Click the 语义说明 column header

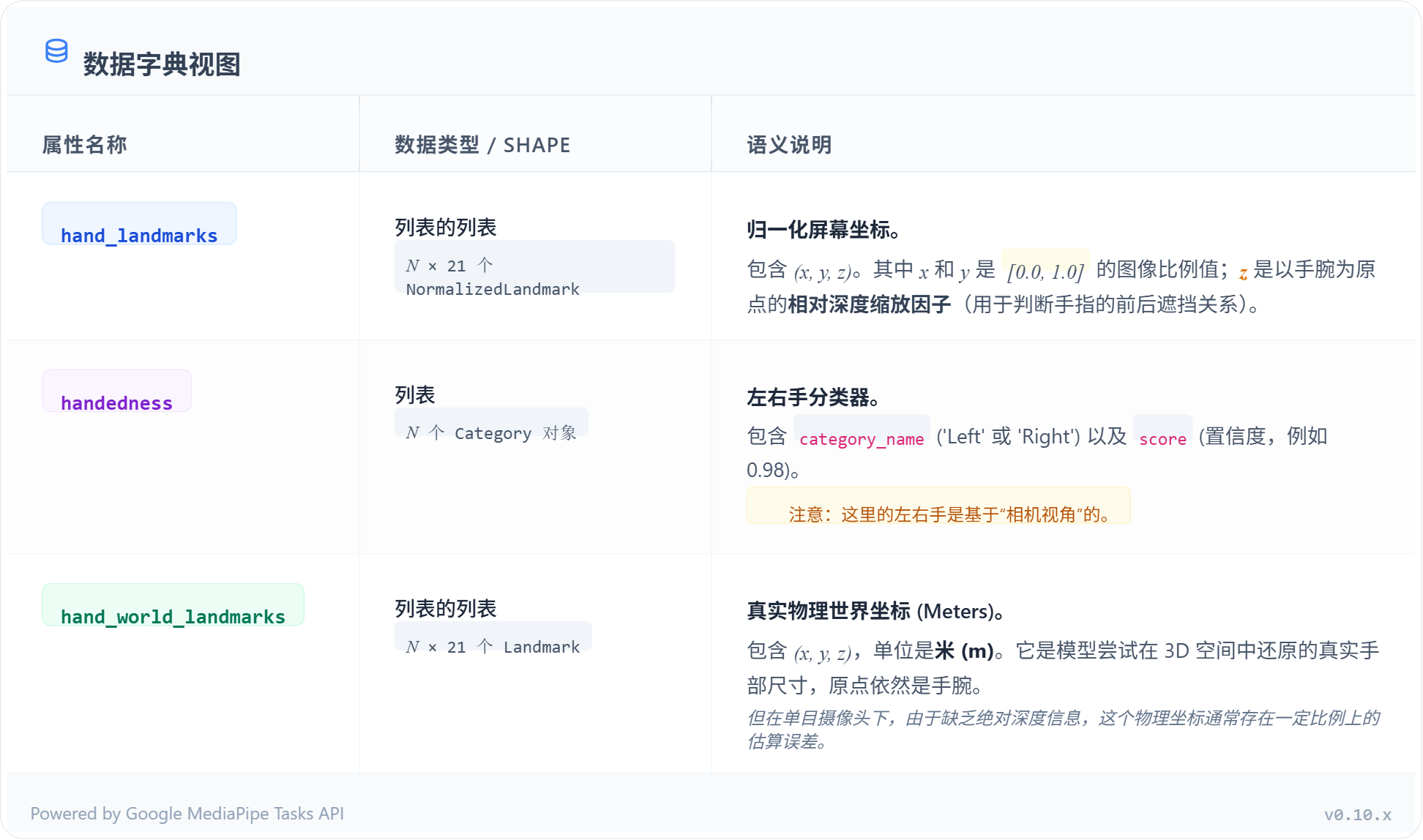(x=789, y=145)
